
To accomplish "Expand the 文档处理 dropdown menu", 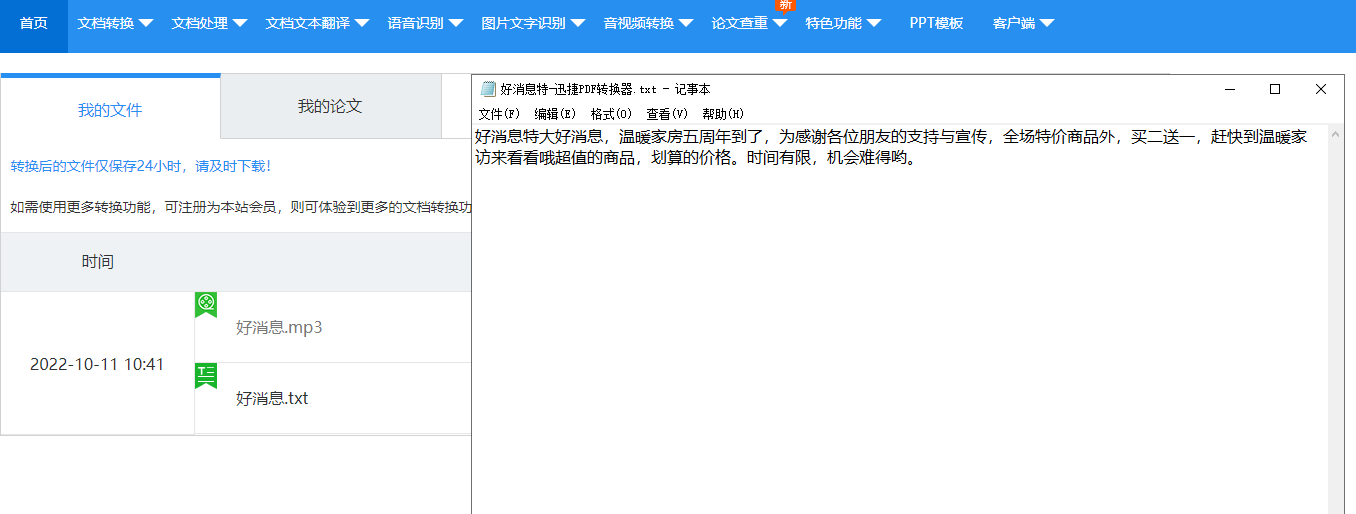I will pyautogui.click(x=209, y=23).
